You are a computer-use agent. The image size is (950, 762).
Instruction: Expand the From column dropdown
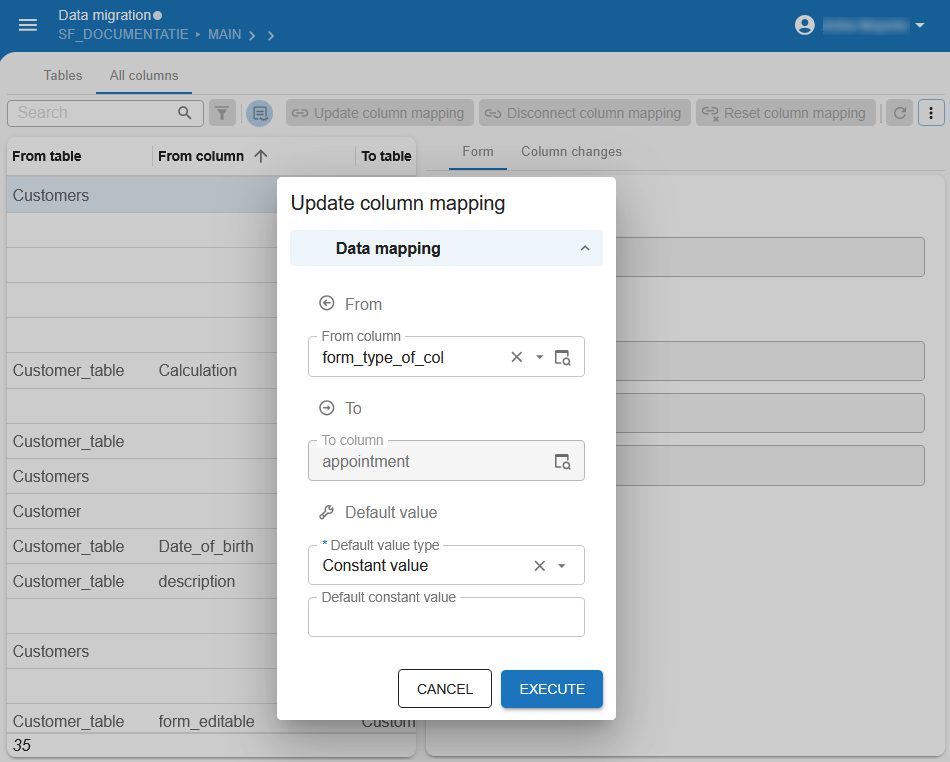pos(540,357)
